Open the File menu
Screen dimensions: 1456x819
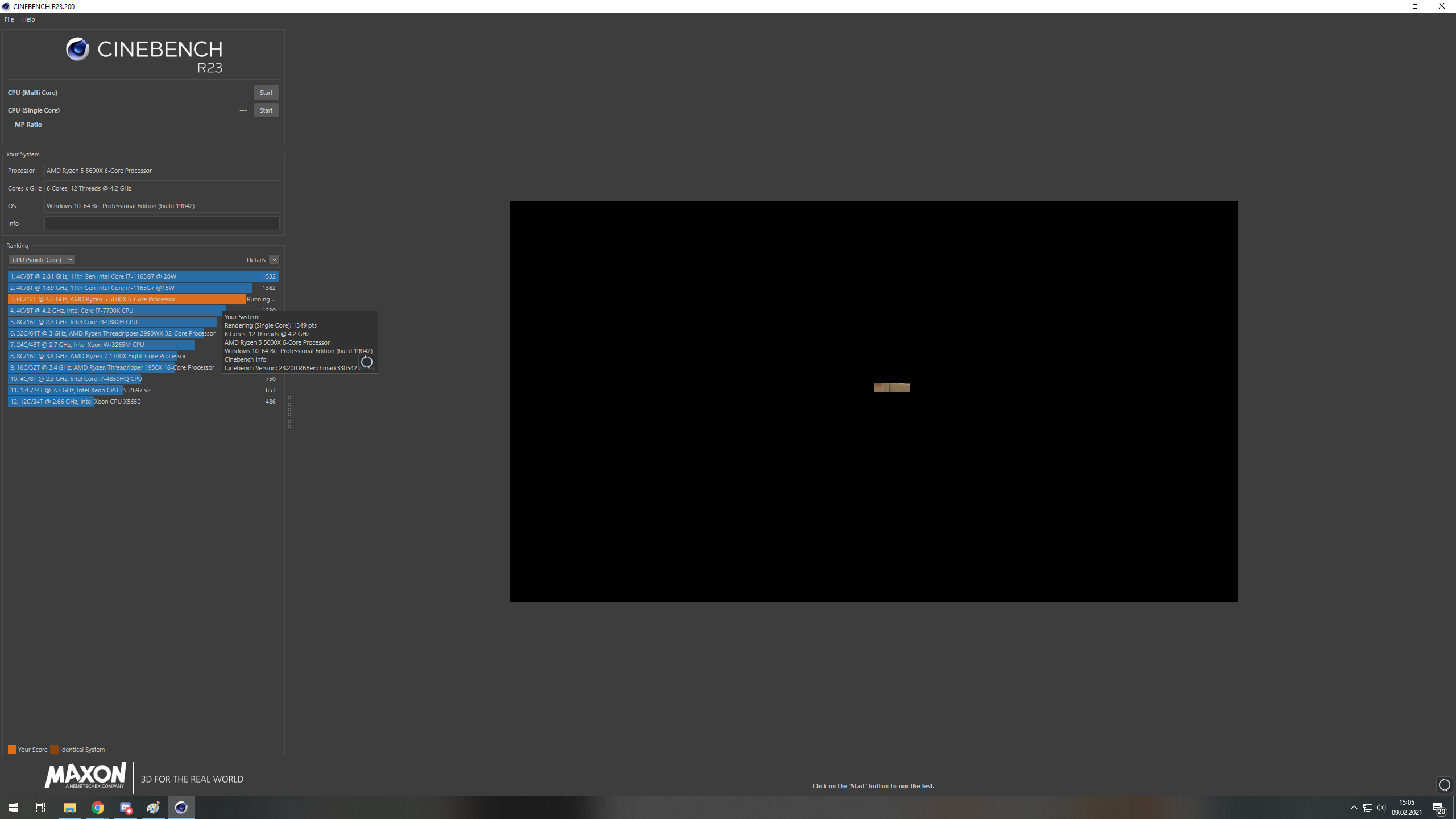click(9, 19)
